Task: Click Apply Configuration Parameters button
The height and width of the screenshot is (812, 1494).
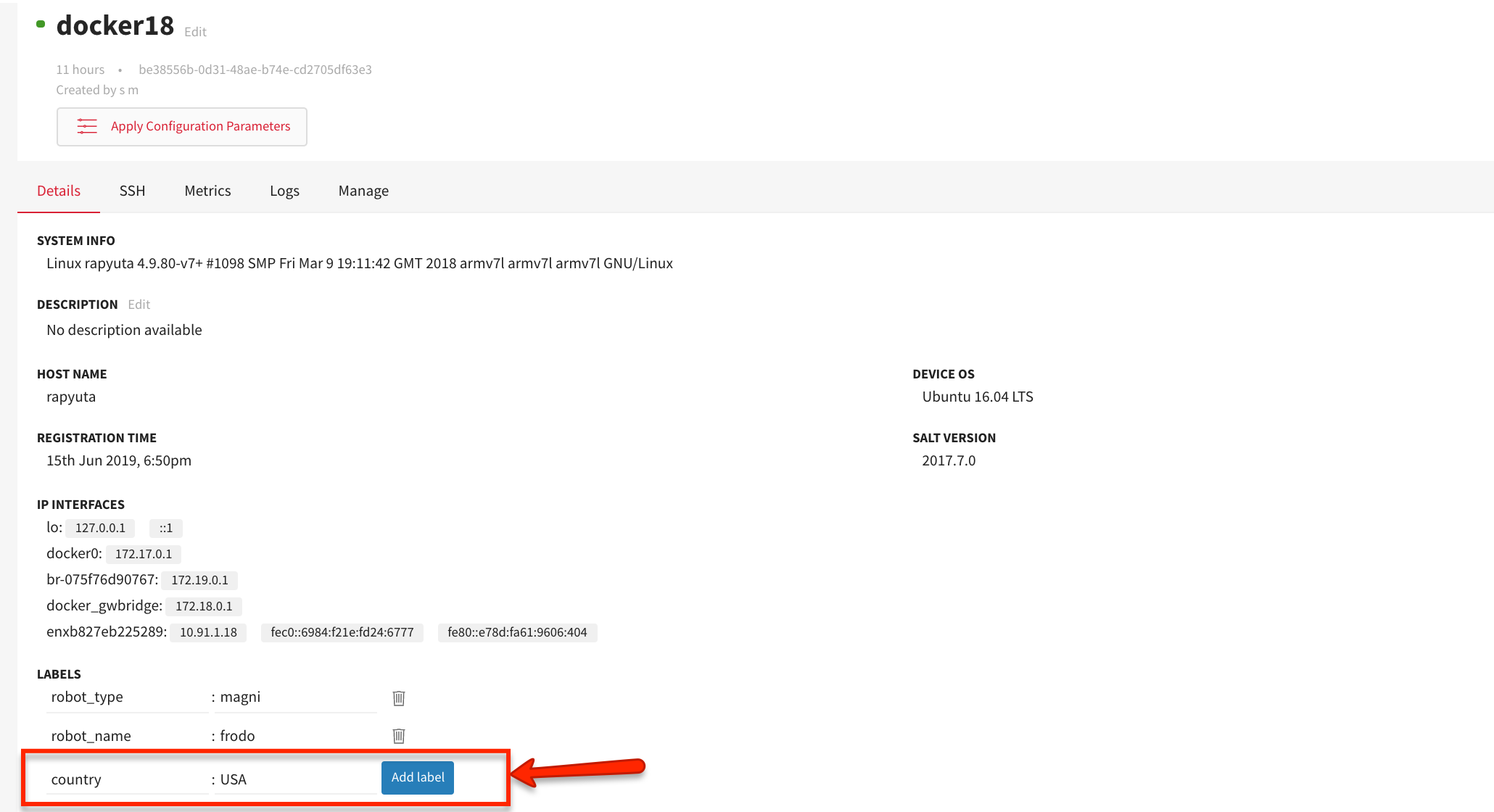Action: click(182, 127)
